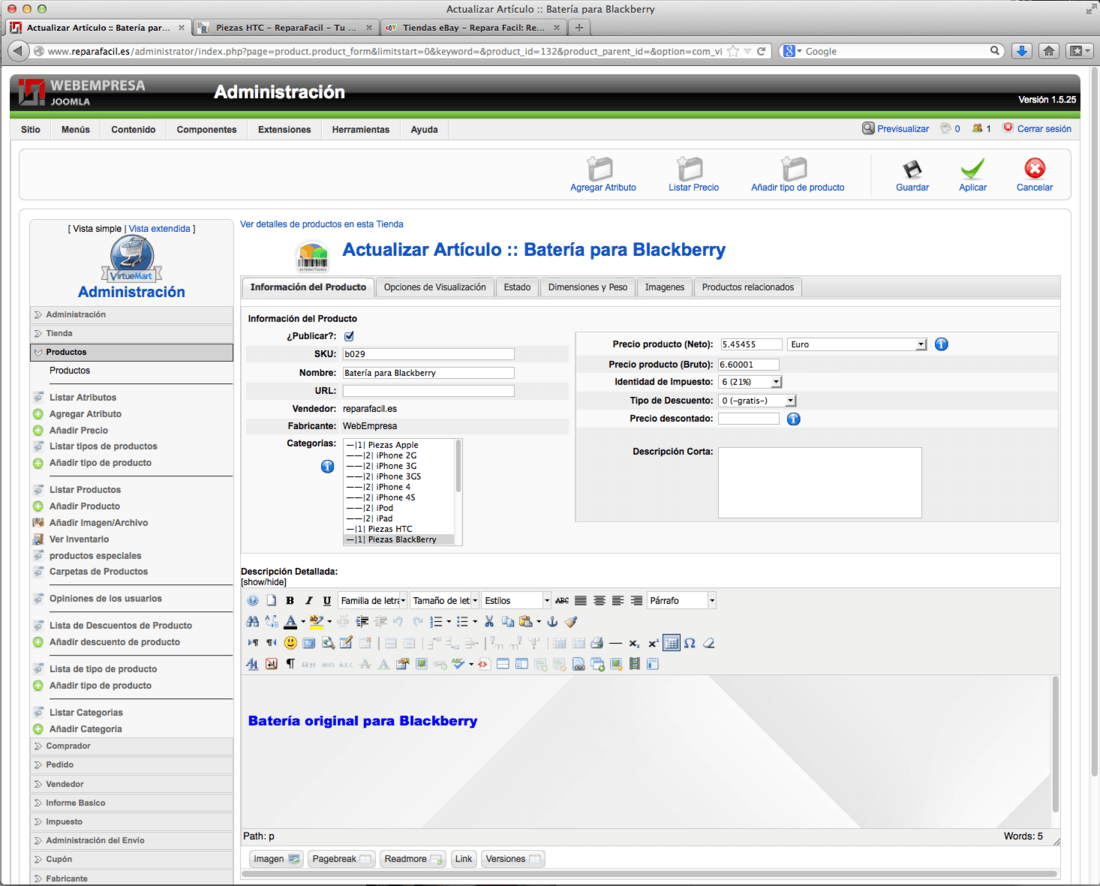
Task: Click the editor Print icon
Action: (596, 643)
